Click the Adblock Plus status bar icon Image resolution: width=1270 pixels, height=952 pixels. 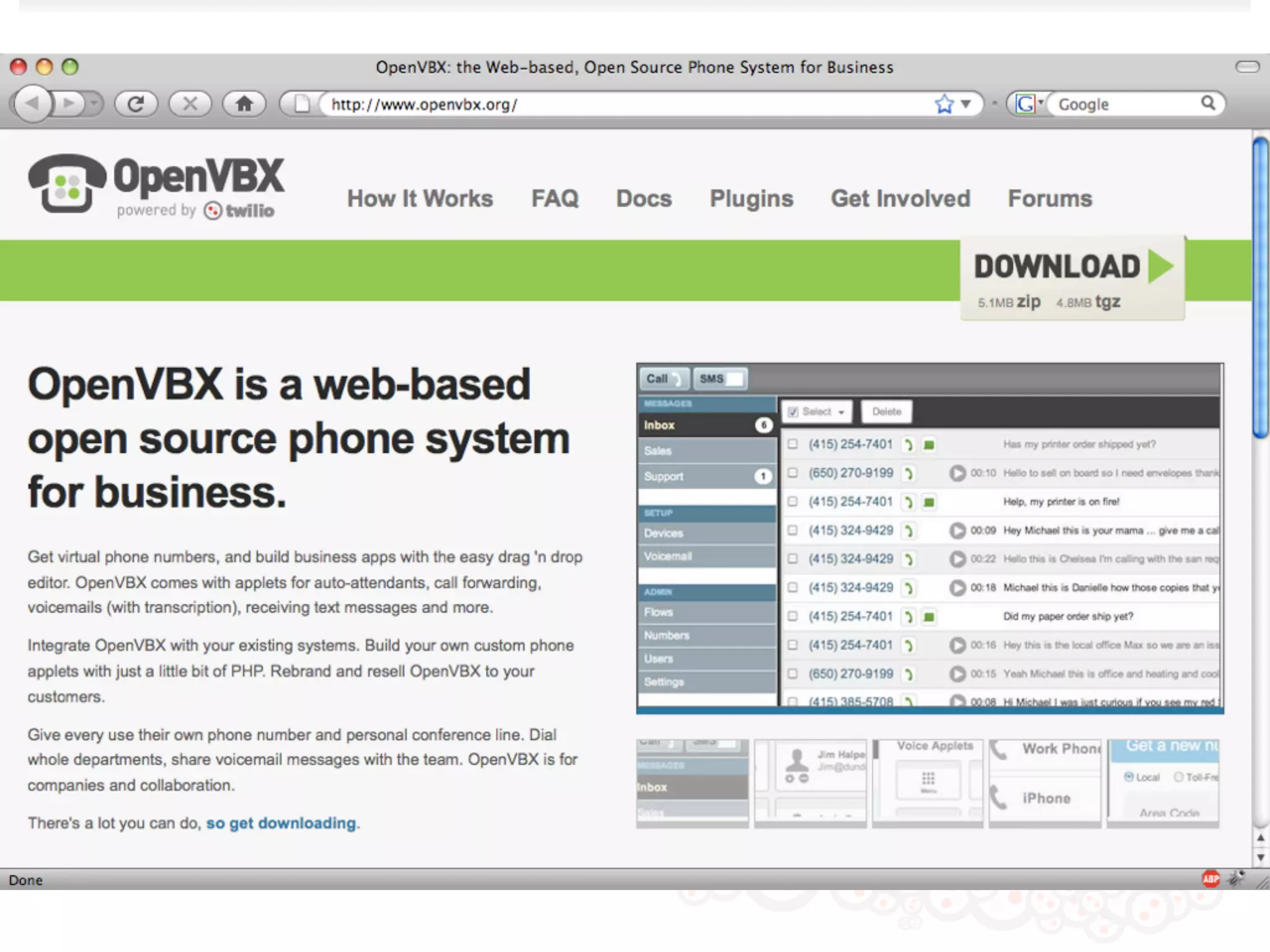(1210, 878)
